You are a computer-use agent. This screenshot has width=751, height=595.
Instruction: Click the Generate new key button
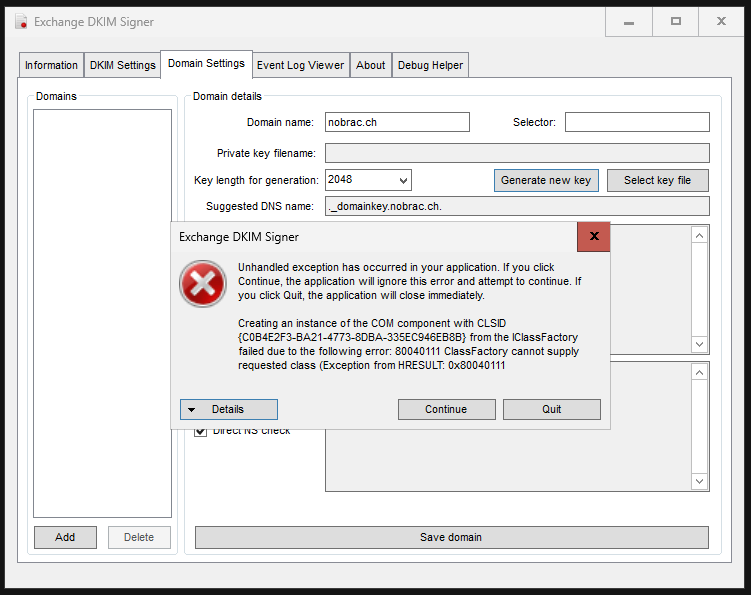[x=546, y=181]
